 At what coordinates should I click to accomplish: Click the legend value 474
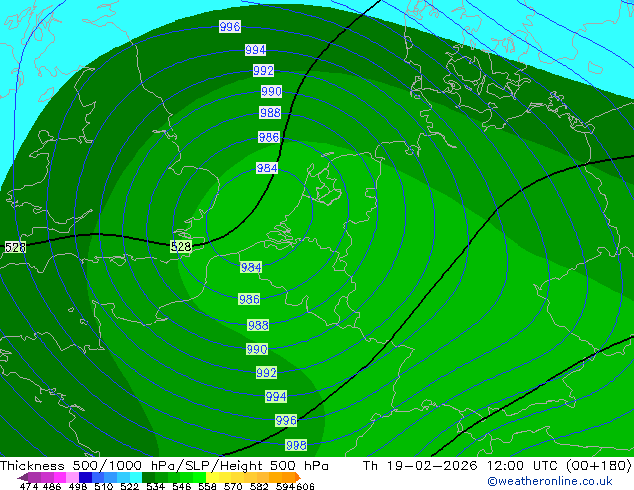click(x=29, y=486)
